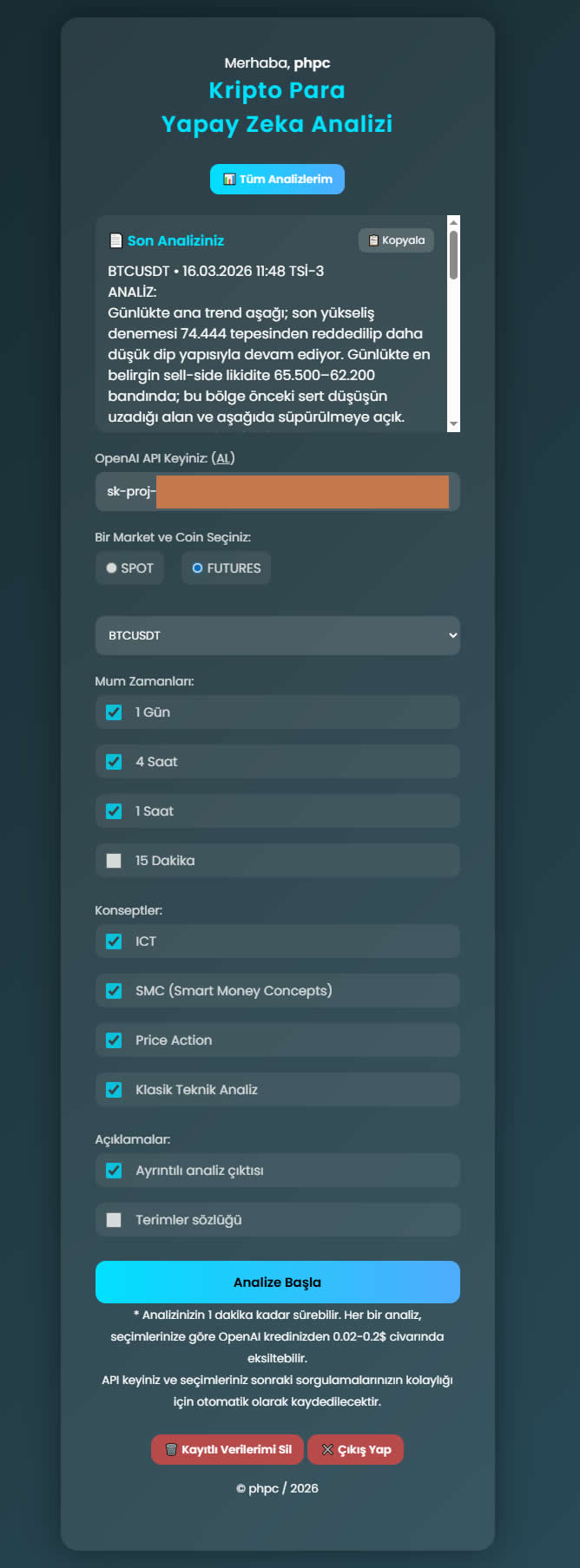Toggle SMC (Smart Money Concepts) checkbox
The height and width of the screenshot is (1568, 580).
tap(114, 991)
